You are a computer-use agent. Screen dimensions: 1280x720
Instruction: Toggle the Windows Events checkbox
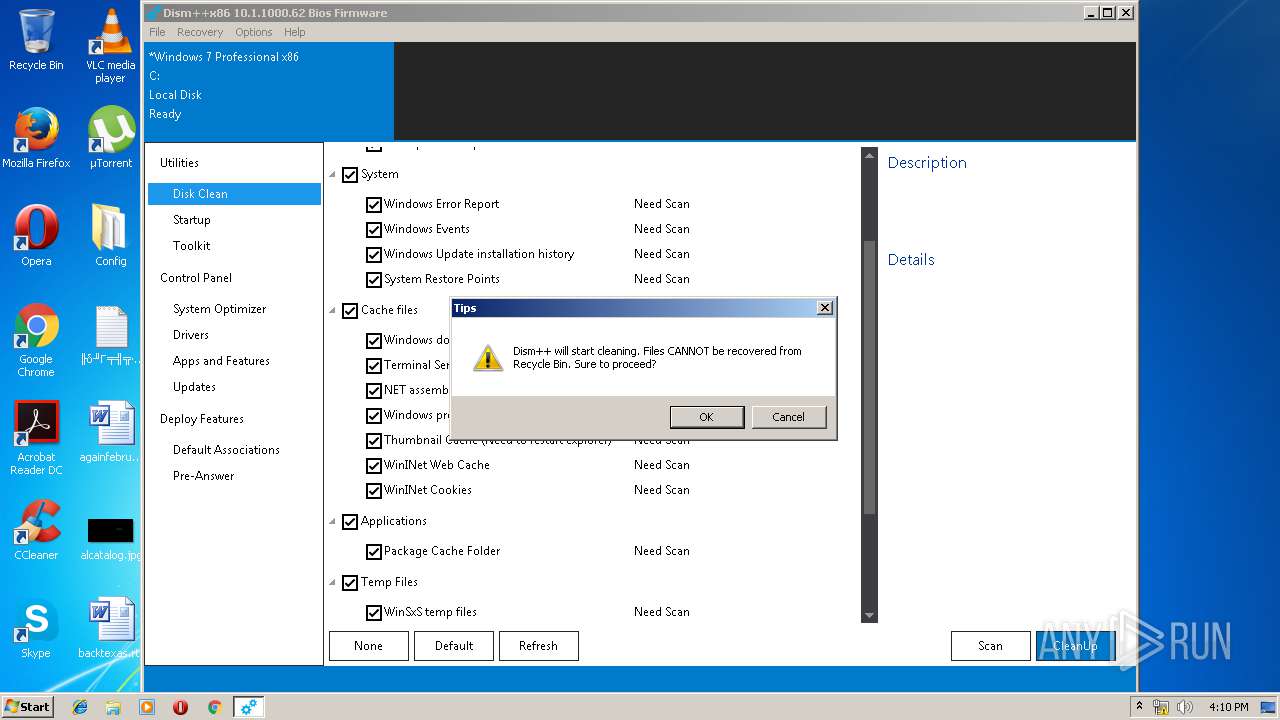pos(374,230)
